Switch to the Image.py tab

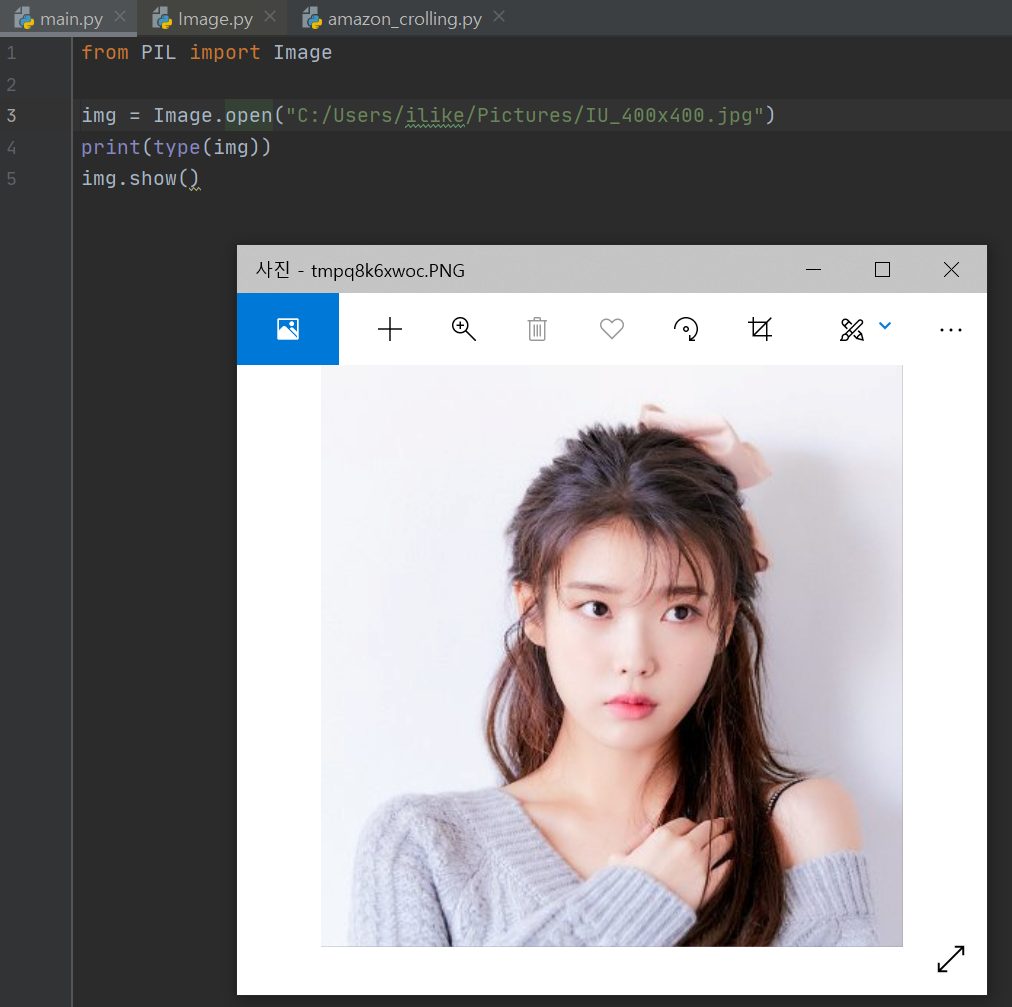tap(215, 19)
